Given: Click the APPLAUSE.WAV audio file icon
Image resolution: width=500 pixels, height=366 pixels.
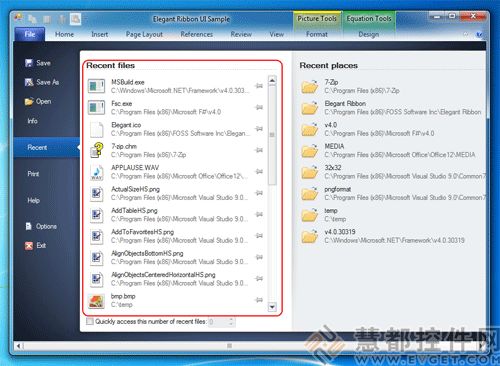Looking at the screenshot, I should (97, 172).
